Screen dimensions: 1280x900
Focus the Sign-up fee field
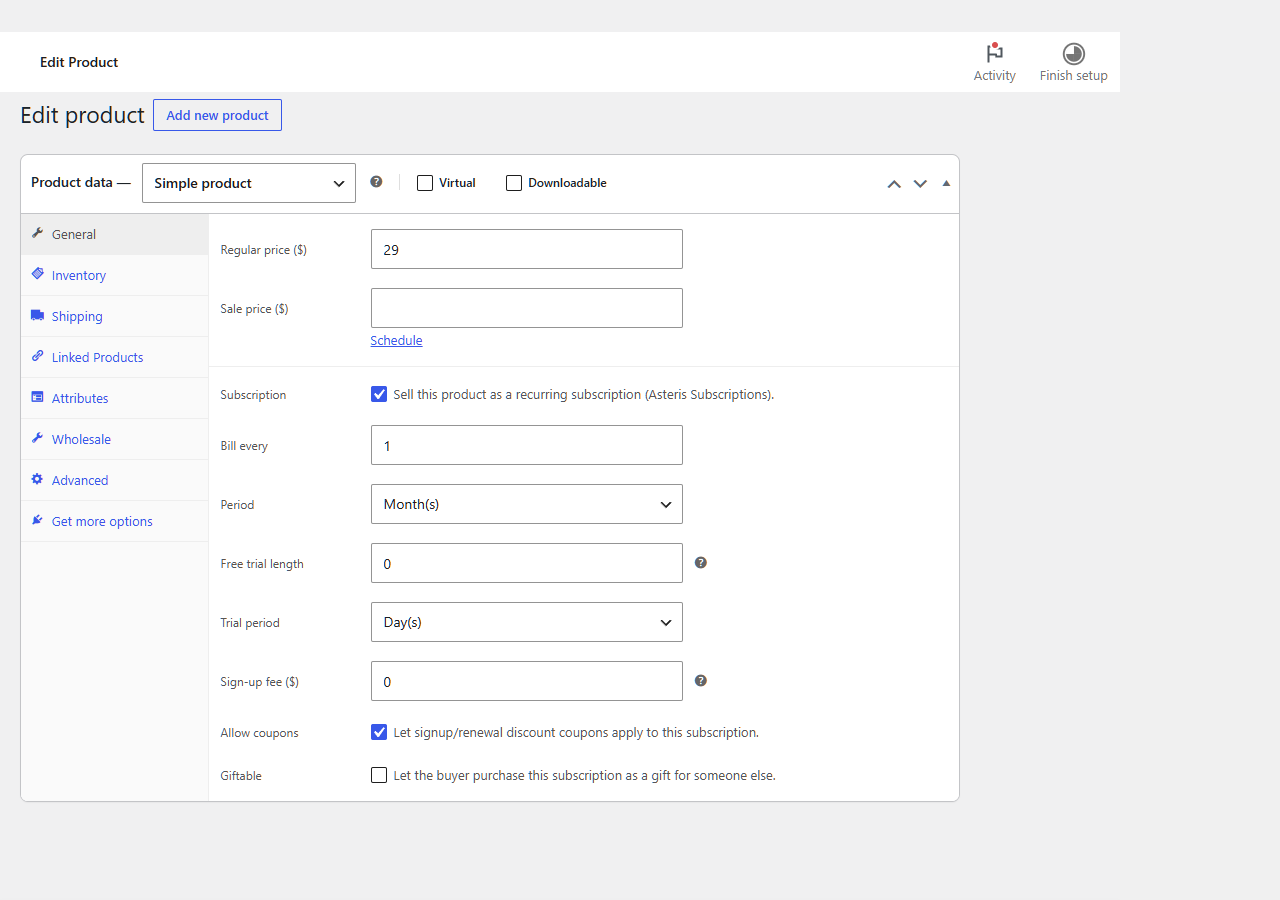pos(527,681)
